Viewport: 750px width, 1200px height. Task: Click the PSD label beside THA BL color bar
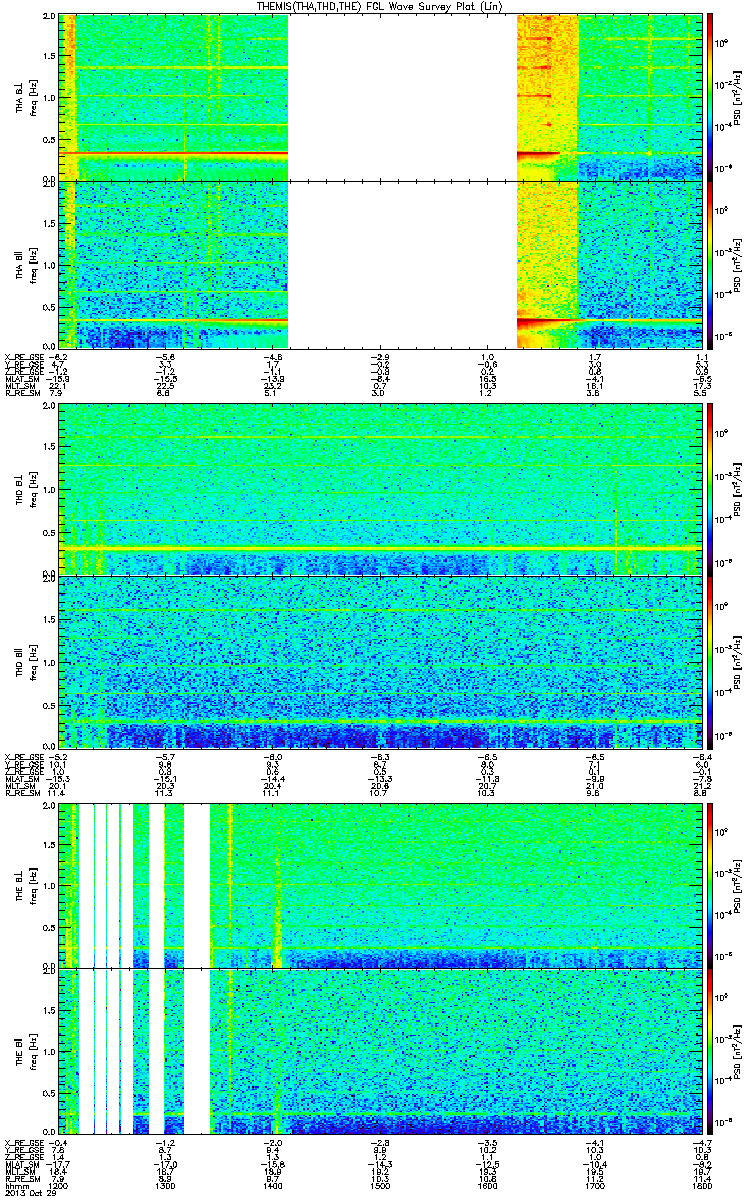click(x=737, y=96)
